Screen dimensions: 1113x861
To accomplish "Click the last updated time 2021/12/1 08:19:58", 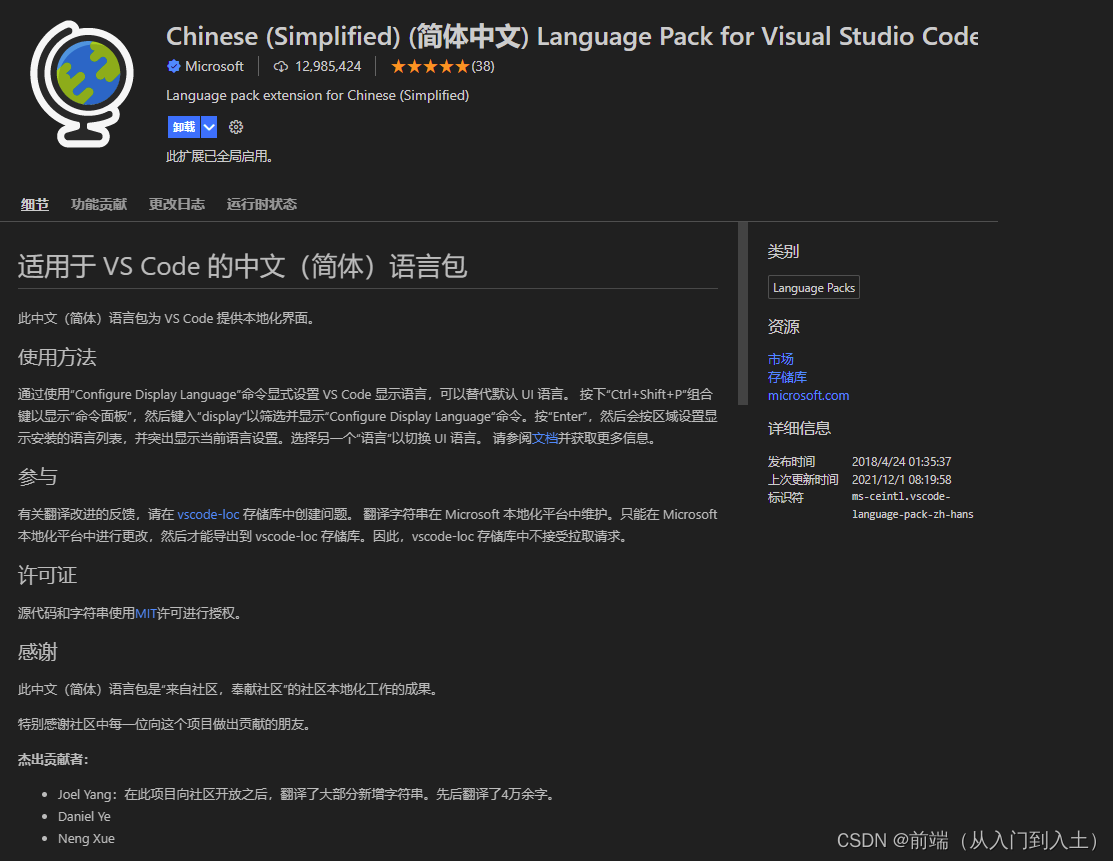I will (901, 480).
